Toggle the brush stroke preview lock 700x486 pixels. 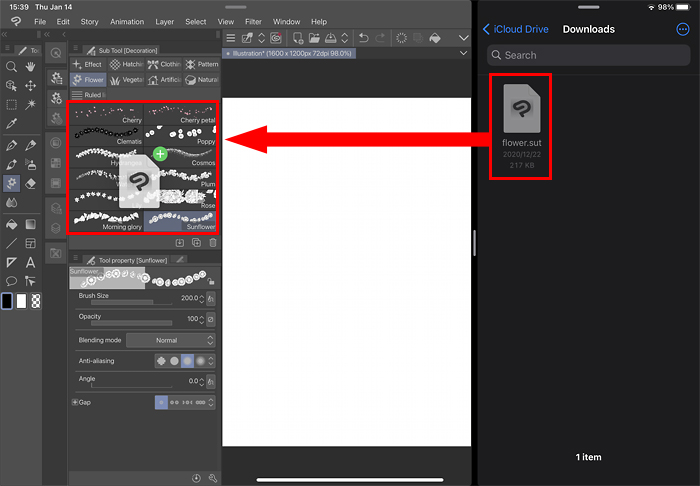pyautogui.click(x=211, y=282)
